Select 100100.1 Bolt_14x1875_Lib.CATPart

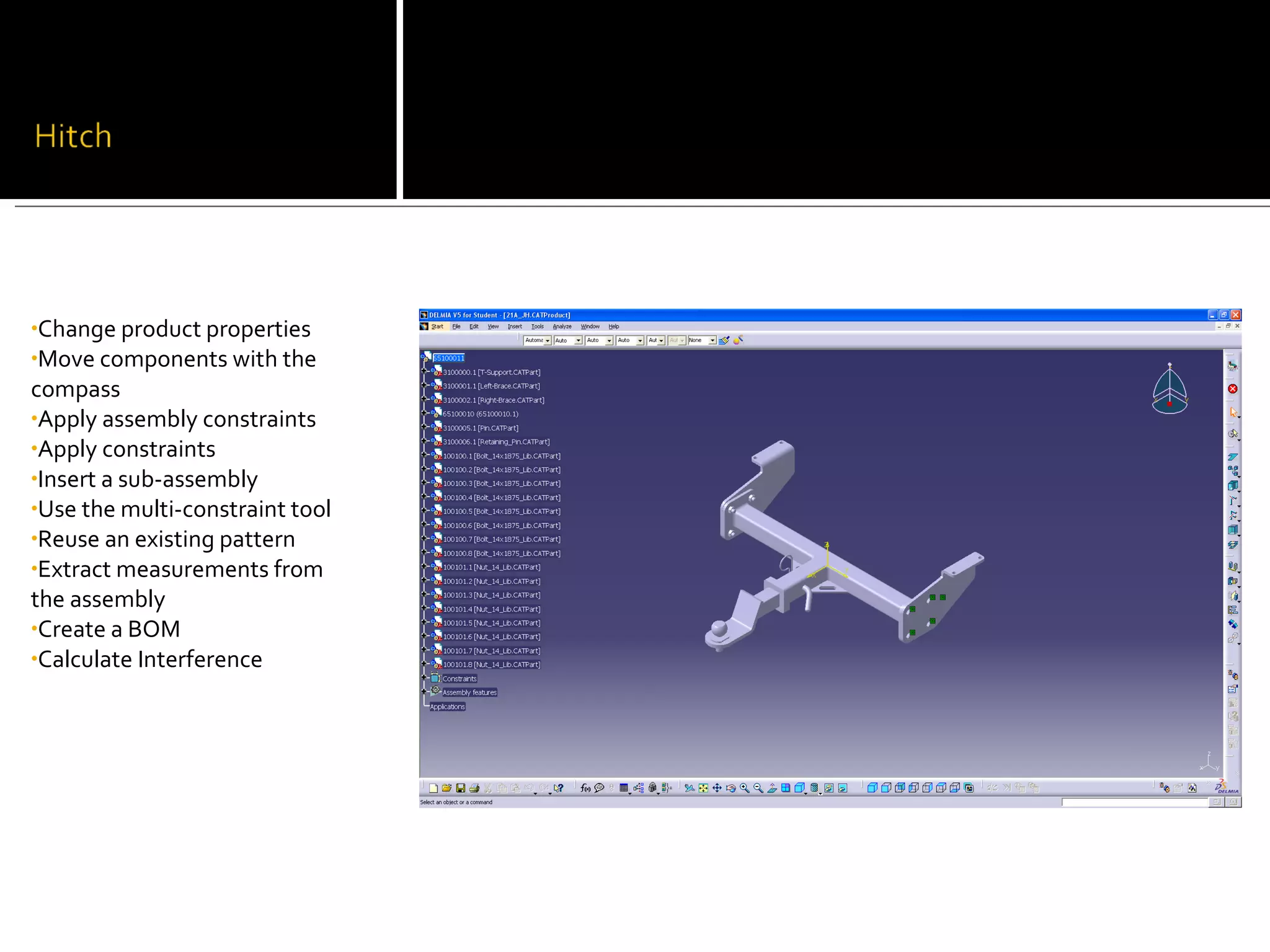[502, 456]
